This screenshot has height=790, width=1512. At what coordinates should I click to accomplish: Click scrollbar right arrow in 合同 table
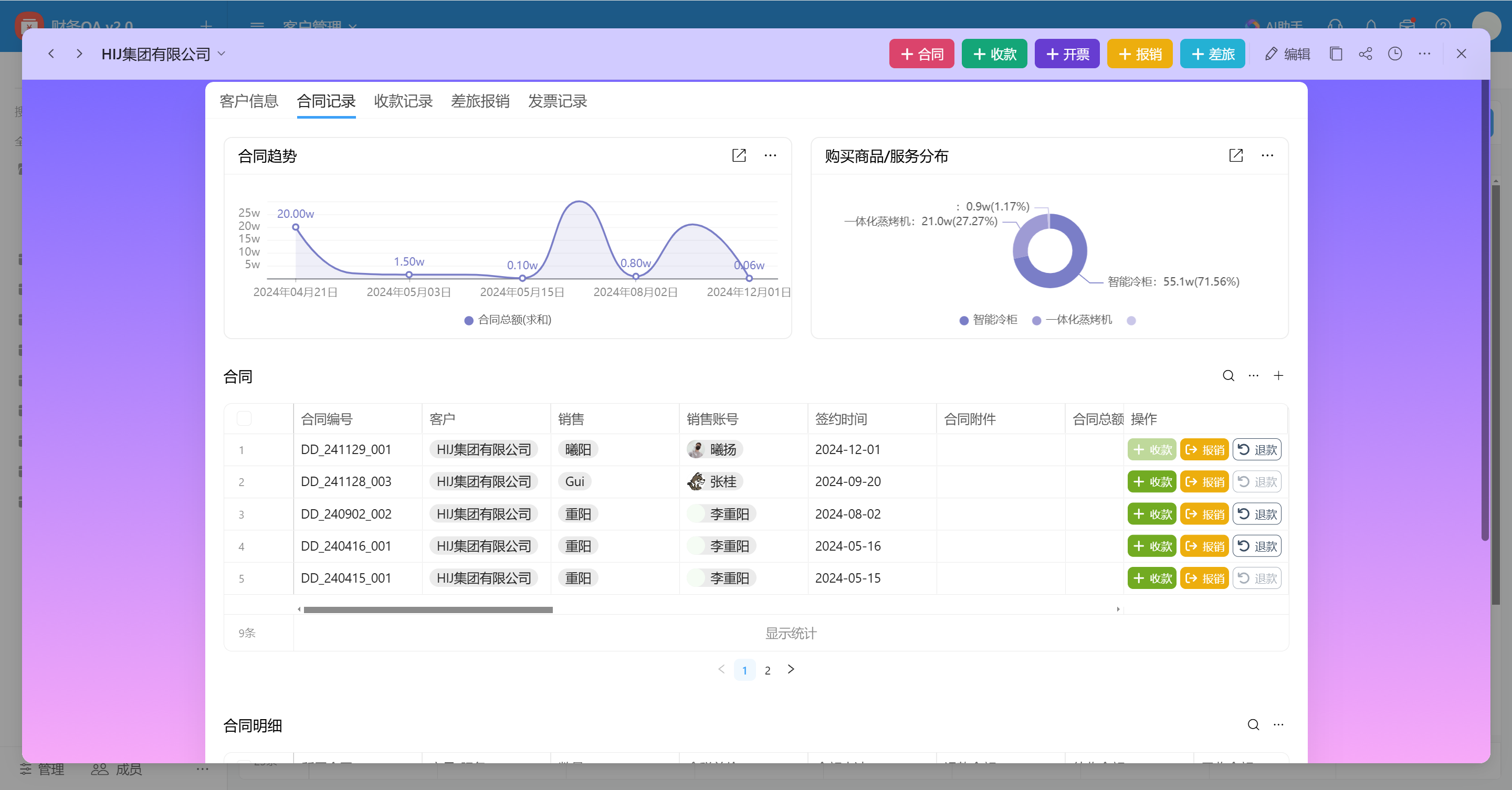[1118, 610]
